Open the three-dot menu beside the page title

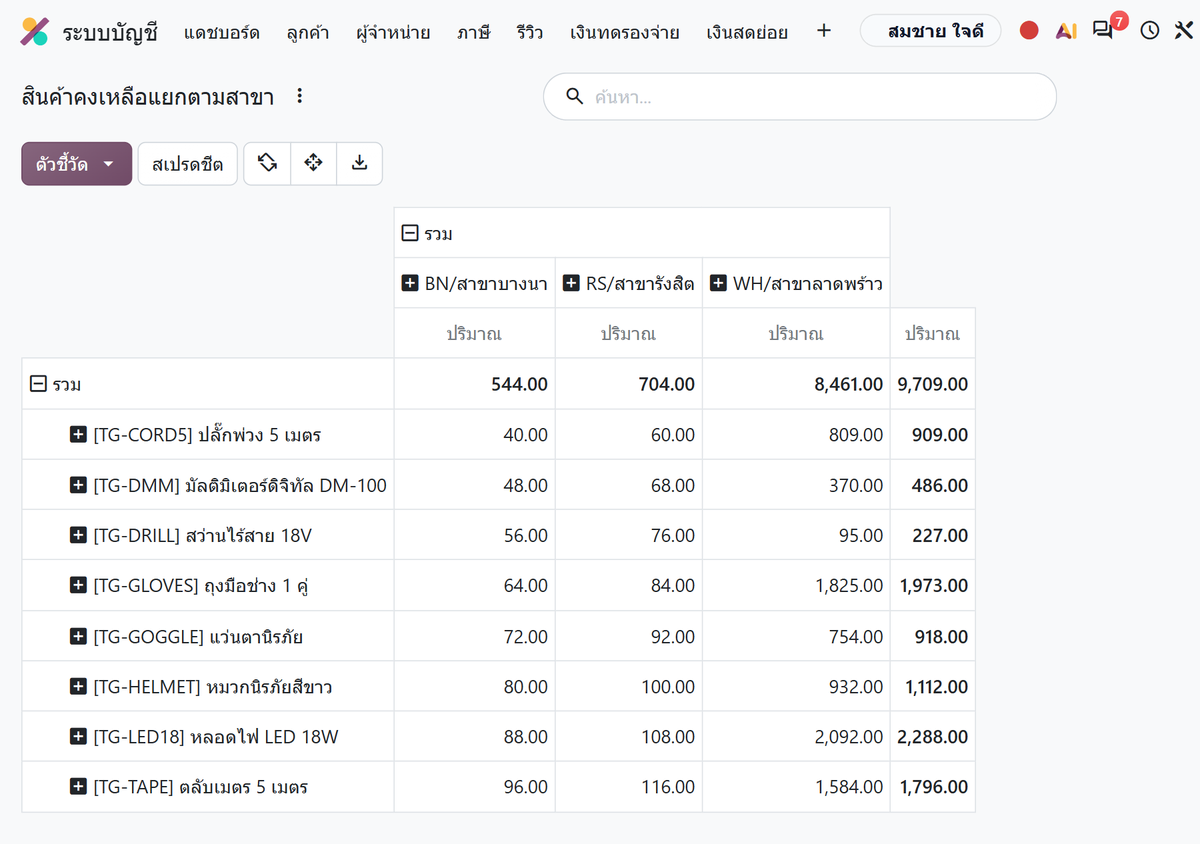[x=299, y=97]
